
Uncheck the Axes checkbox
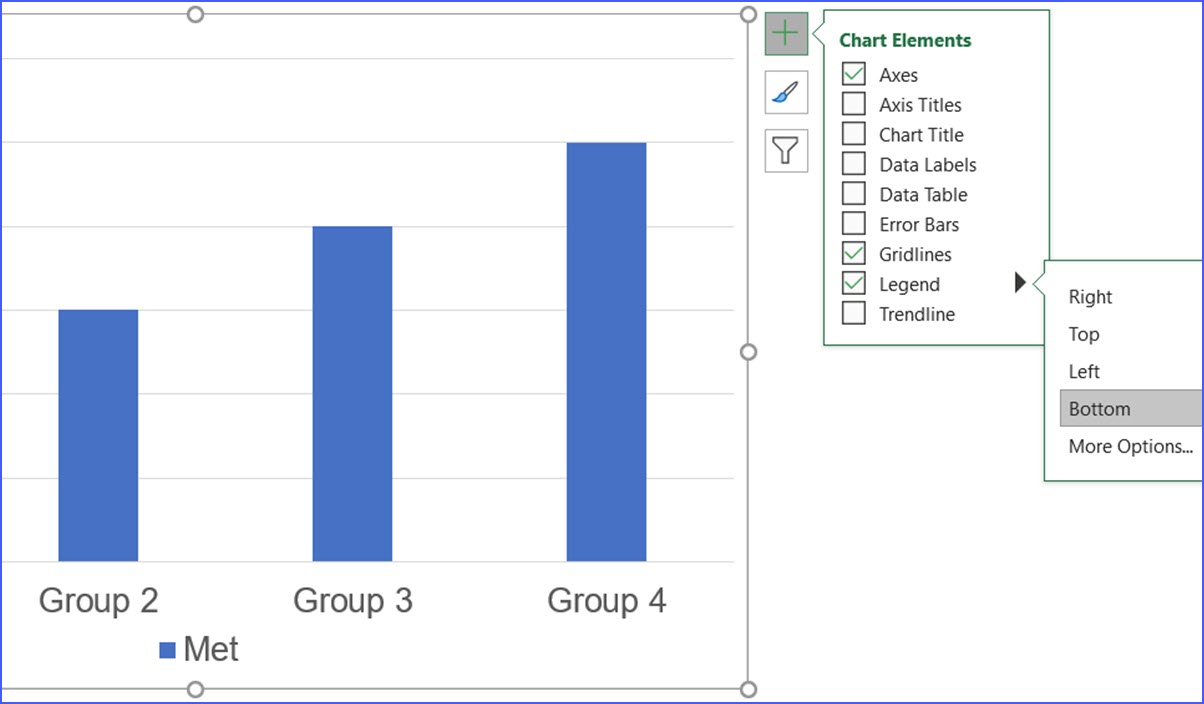tap(854, 74)
